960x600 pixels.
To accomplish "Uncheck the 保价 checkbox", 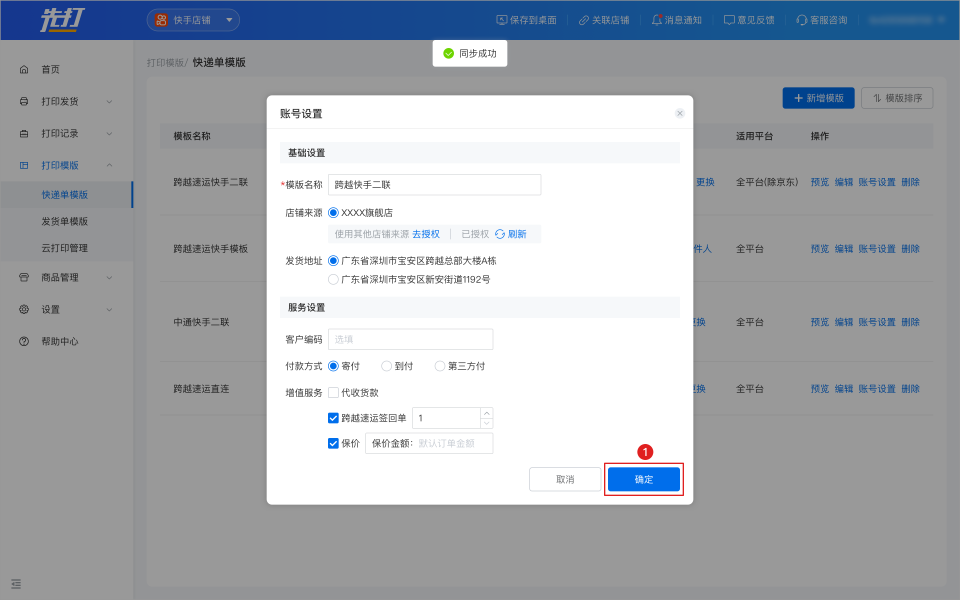I will click(x=334, y=443).
